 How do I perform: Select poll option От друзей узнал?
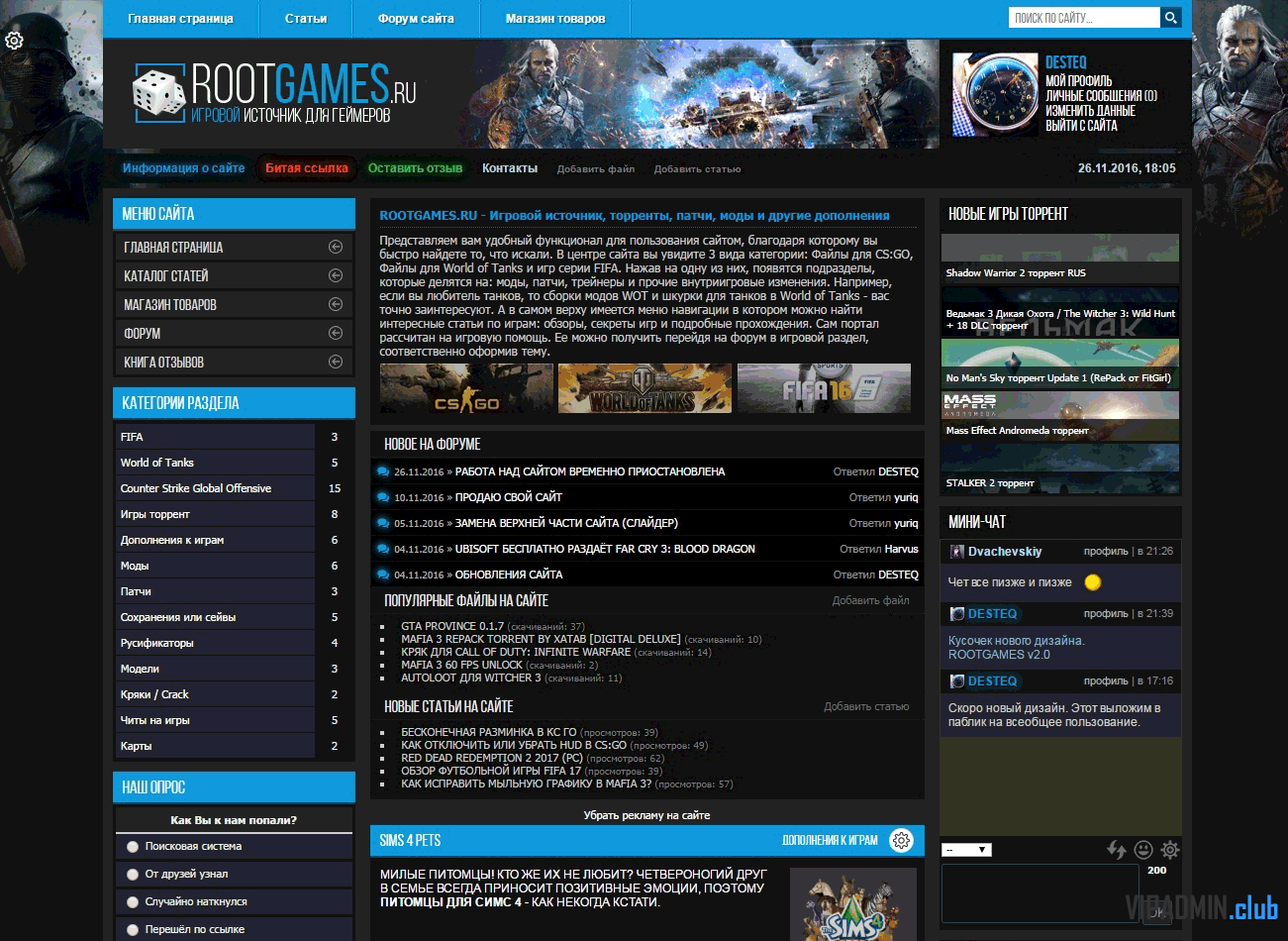point(133,875)
